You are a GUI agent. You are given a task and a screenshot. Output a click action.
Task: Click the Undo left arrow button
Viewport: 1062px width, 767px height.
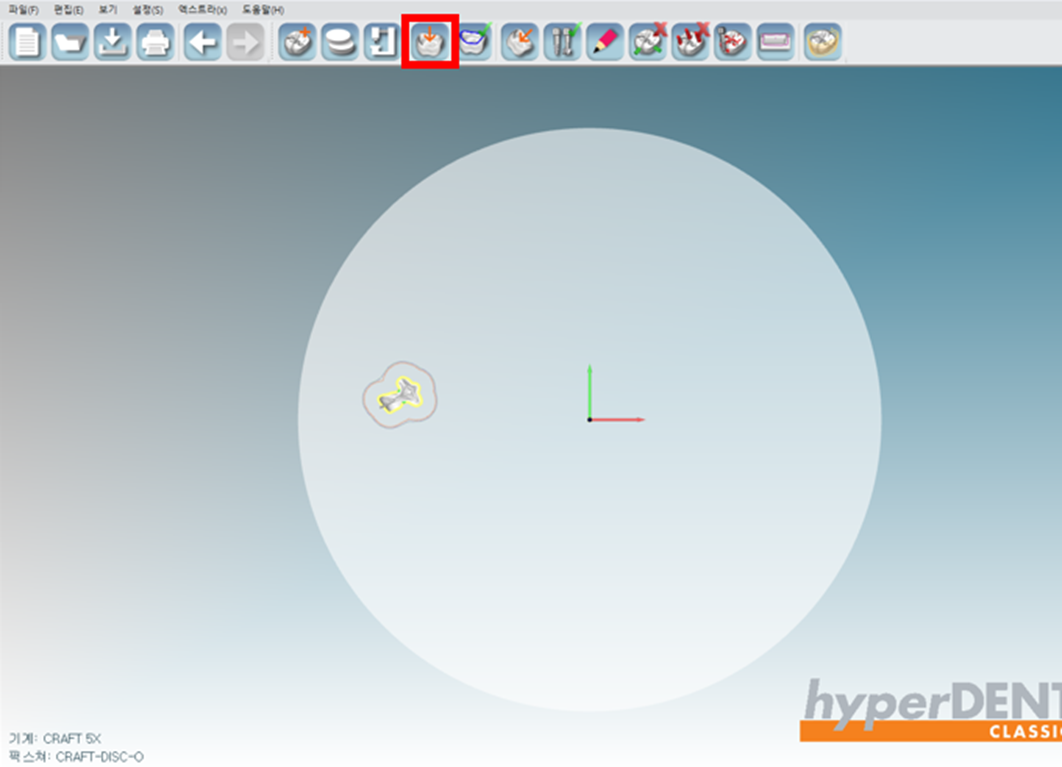click(x=202, y=43)
